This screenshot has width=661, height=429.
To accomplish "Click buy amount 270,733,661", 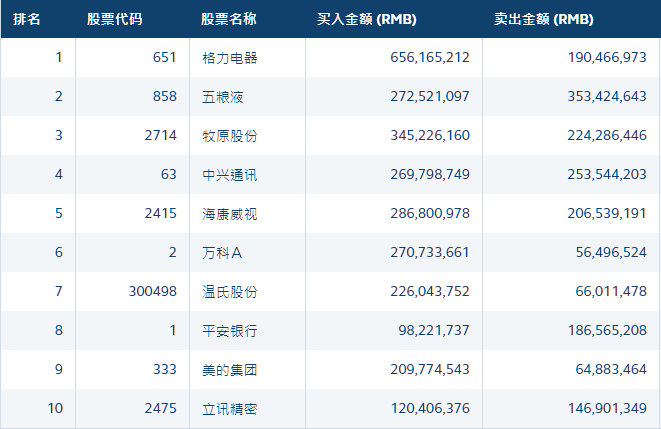I will point(430,252).
